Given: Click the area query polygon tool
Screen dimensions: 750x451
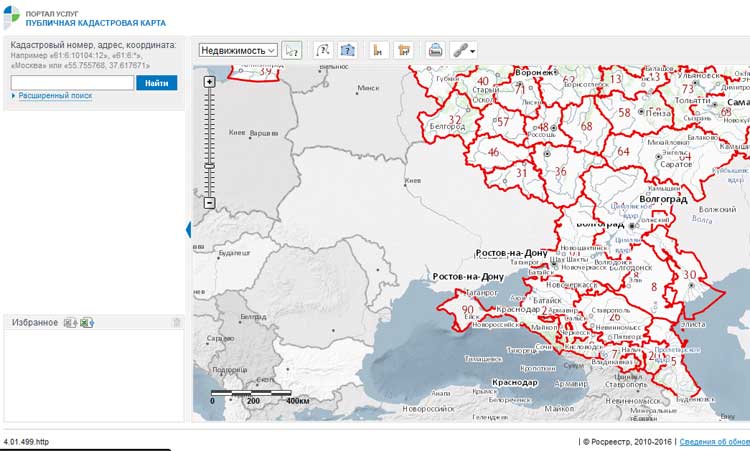Looking at the screenshot, I should [348, 50].
